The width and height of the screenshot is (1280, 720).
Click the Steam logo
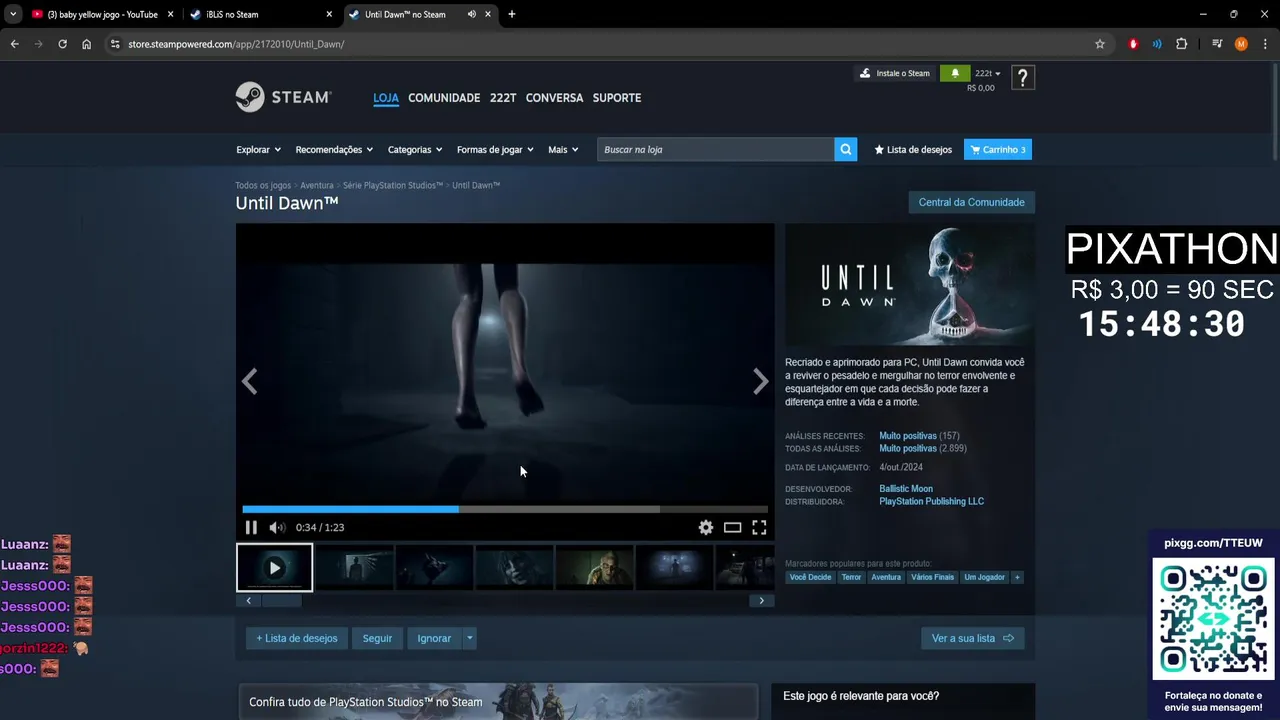coord(283,97)
